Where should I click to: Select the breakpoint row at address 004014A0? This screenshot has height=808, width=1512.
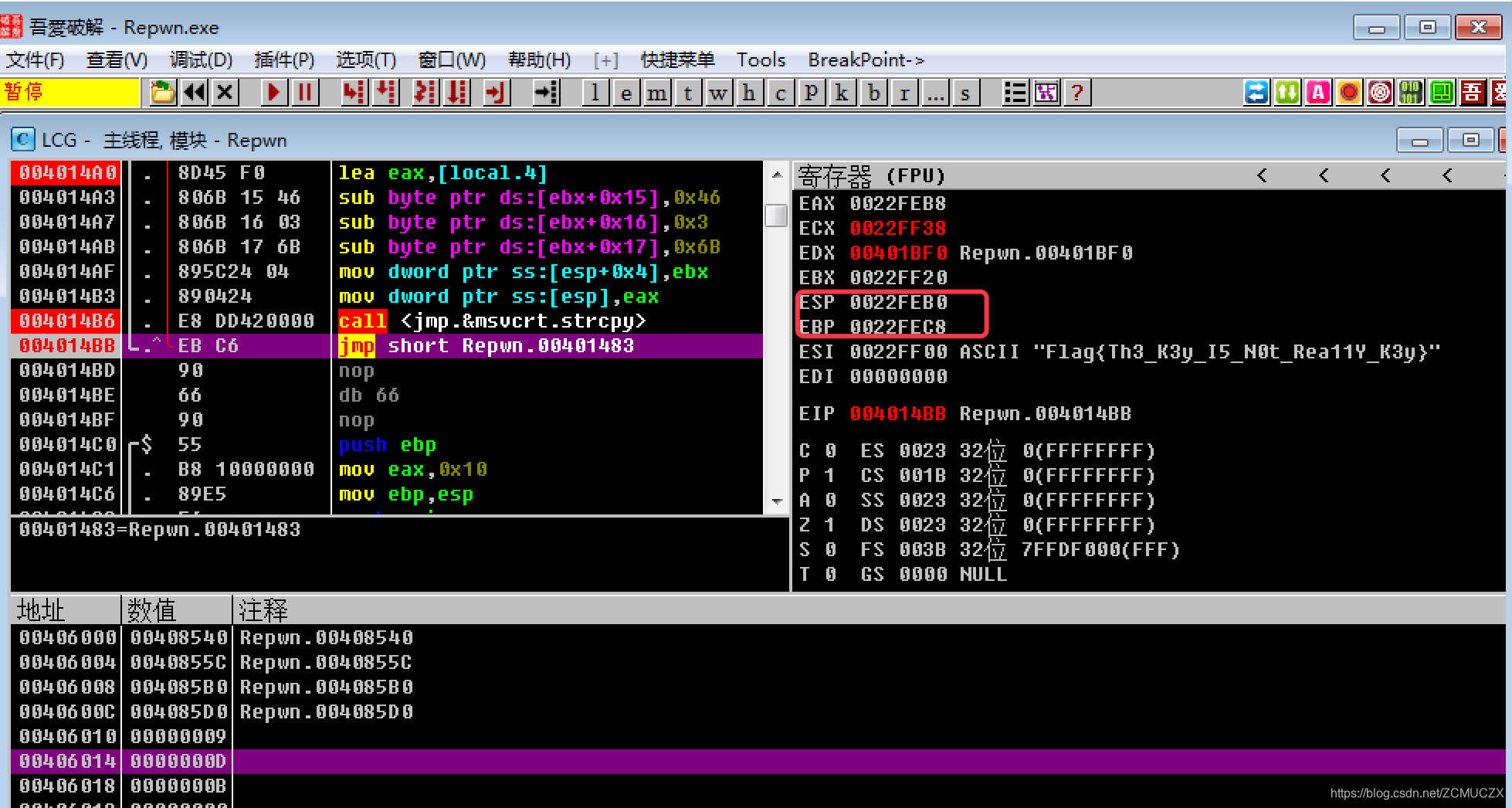(386, 172)
